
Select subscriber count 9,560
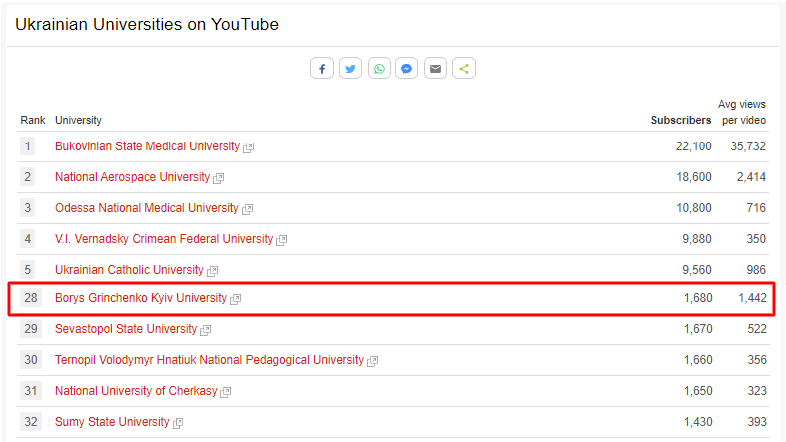(x=697, y=270)
